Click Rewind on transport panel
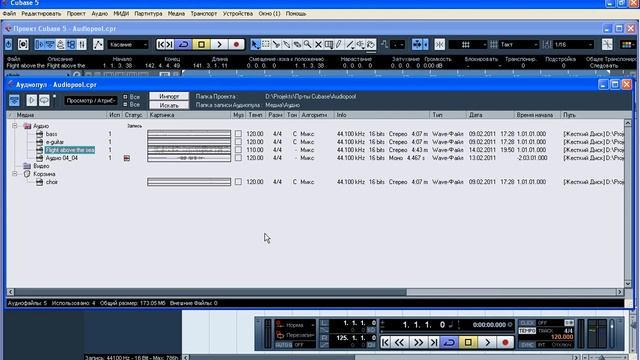Viewport: 640px width, 360px height. (x=399, y=342)
